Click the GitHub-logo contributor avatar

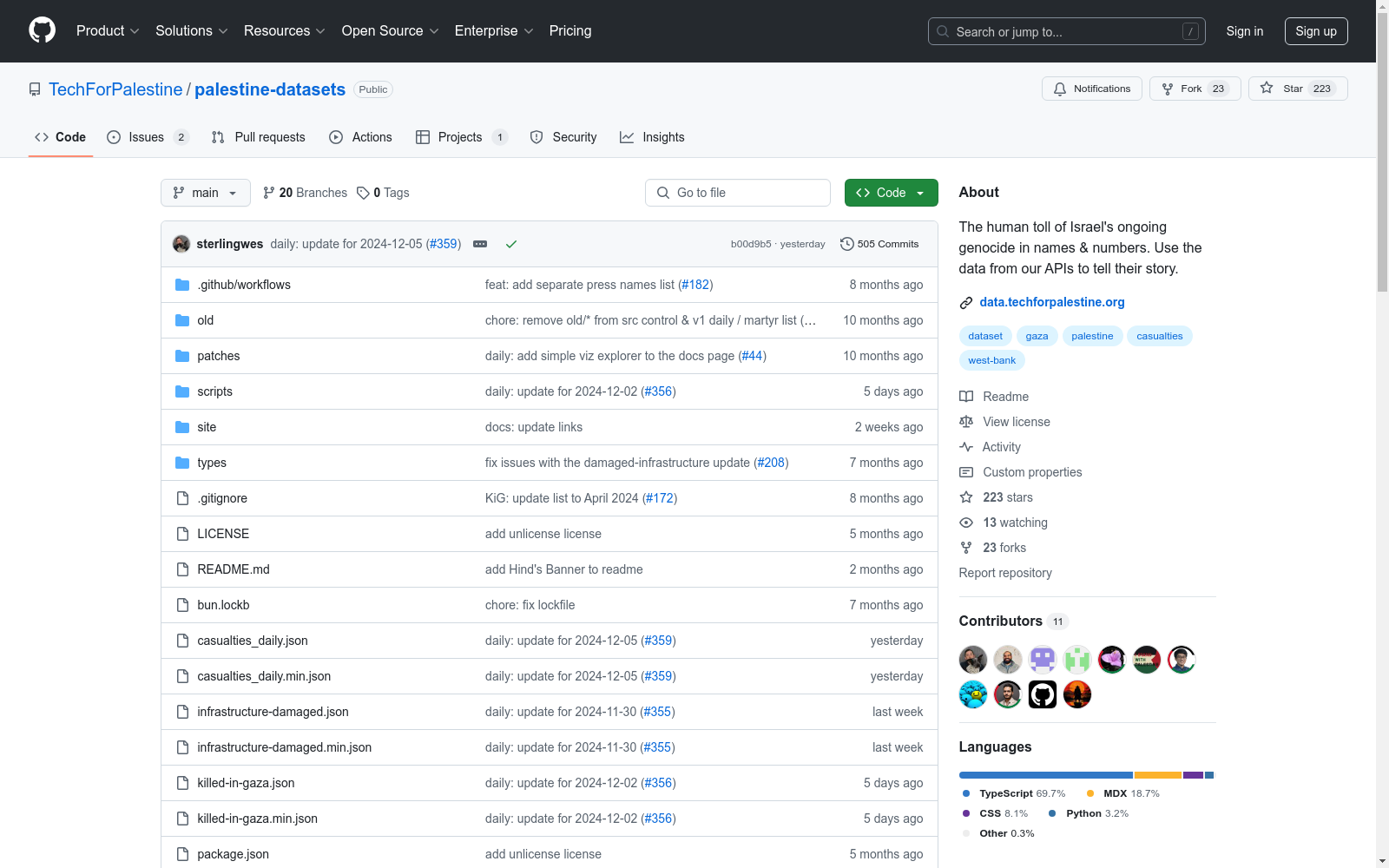point(1043,694)
